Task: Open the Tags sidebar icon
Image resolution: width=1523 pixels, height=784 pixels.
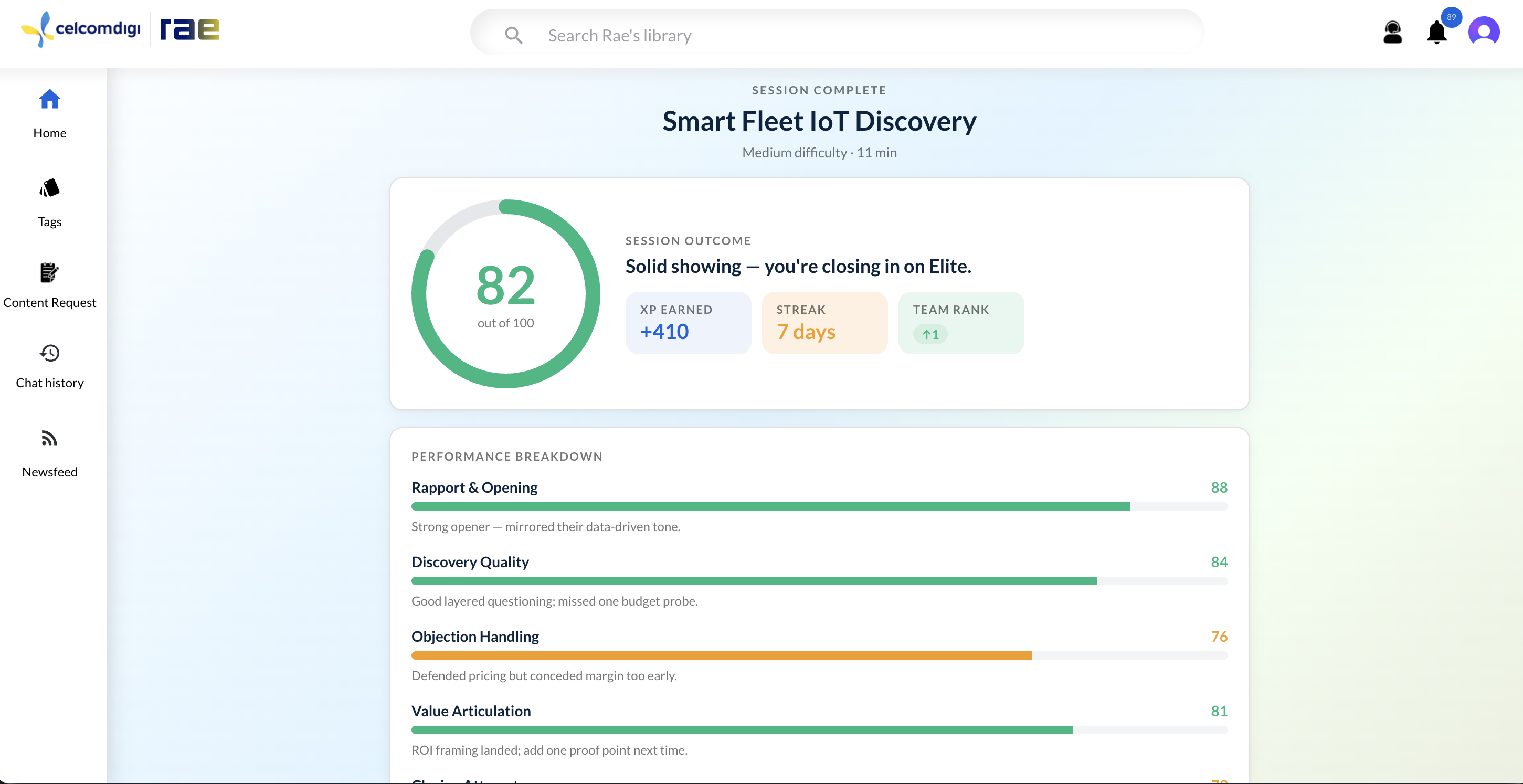Action: click(x=50, y=188)
